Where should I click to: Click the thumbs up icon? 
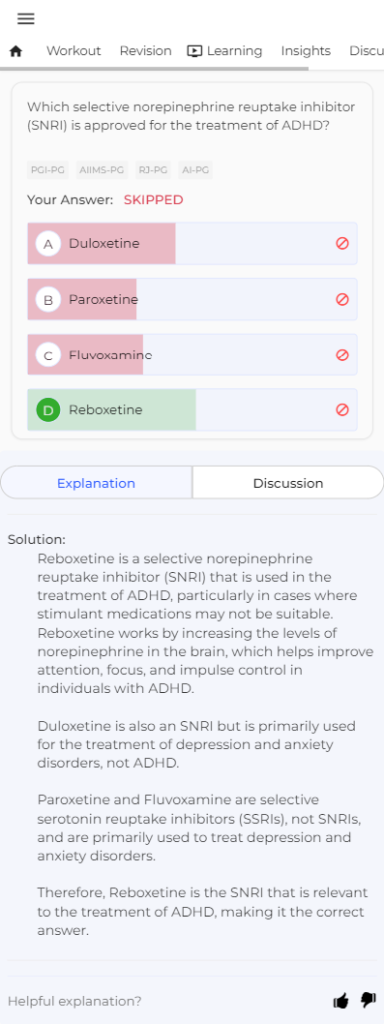341,1000
